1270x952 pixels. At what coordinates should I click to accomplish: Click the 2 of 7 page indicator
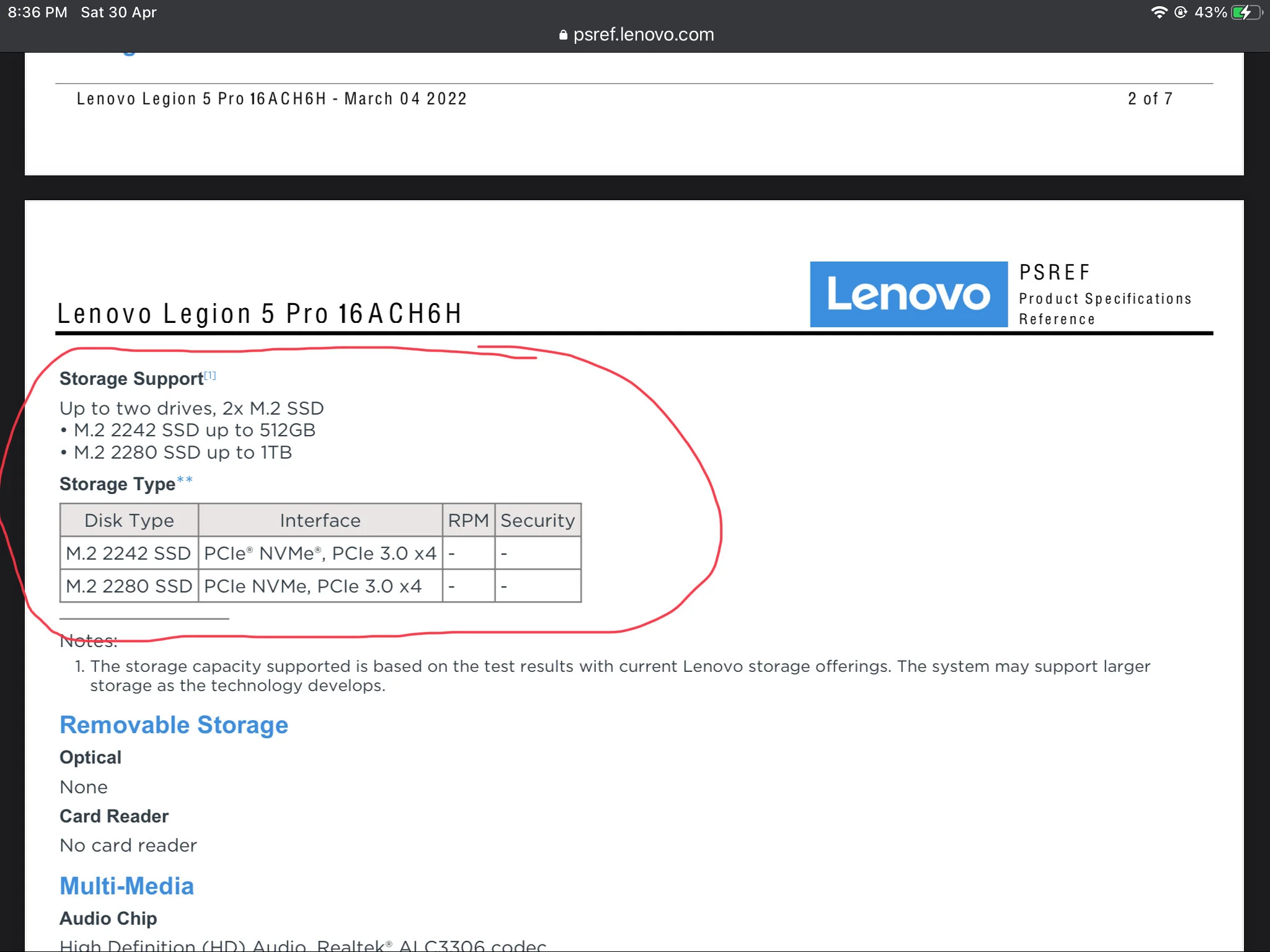point(1150,99)
